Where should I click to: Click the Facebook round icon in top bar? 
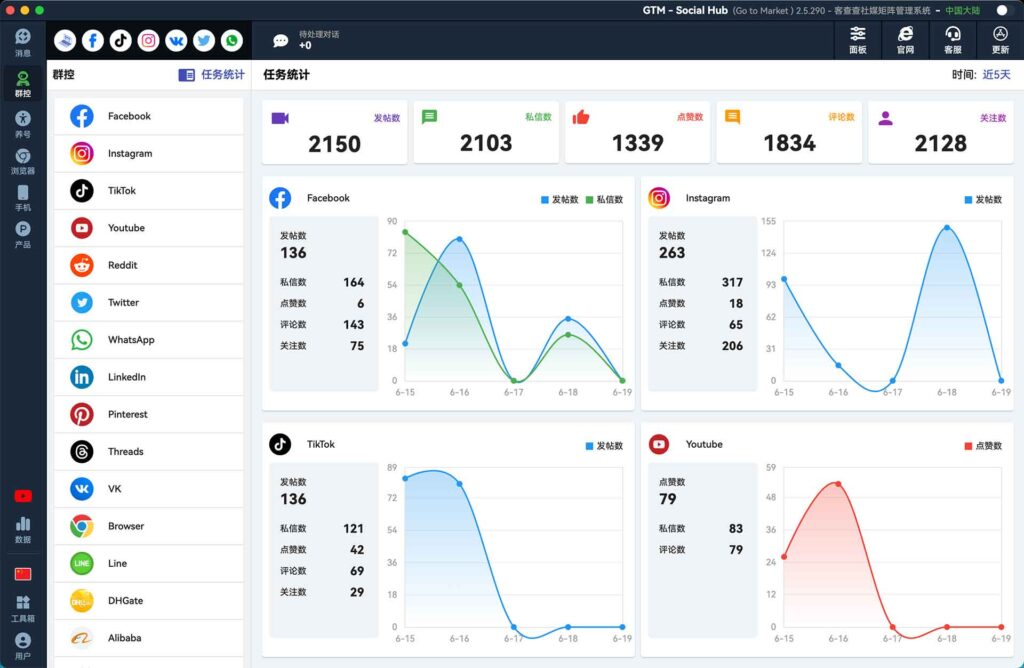point(93,40)
